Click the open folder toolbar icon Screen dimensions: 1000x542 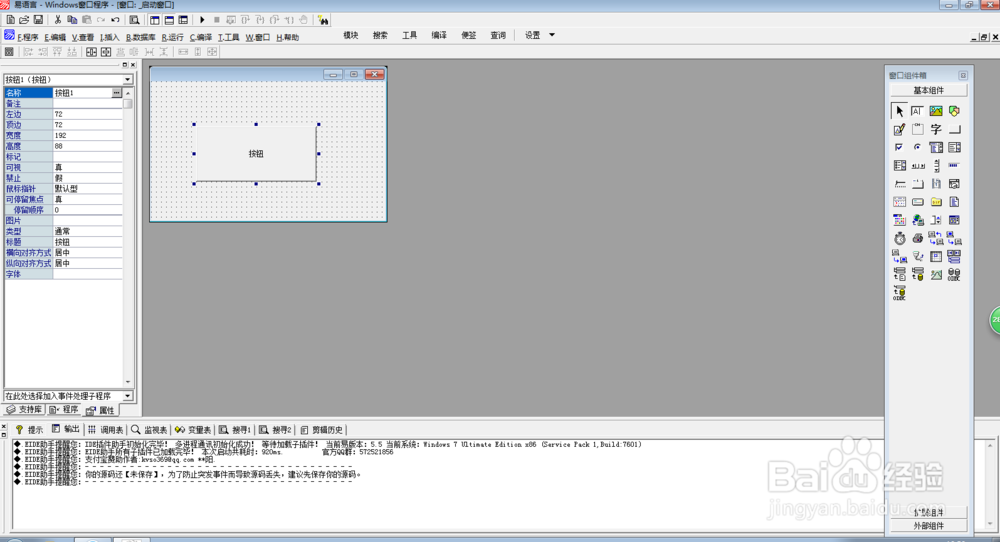point(24,20)
